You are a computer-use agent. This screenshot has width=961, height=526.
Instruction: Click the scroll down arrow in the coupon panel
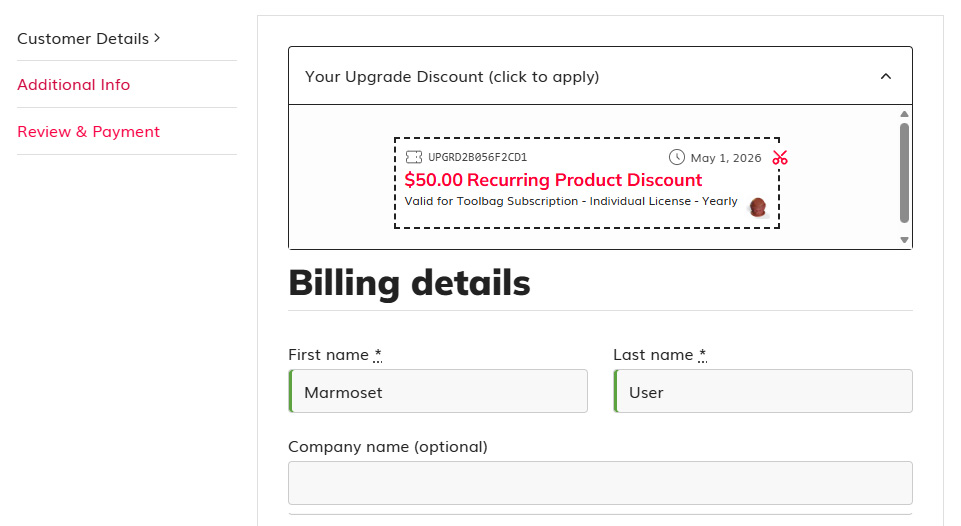pos(904,240)
